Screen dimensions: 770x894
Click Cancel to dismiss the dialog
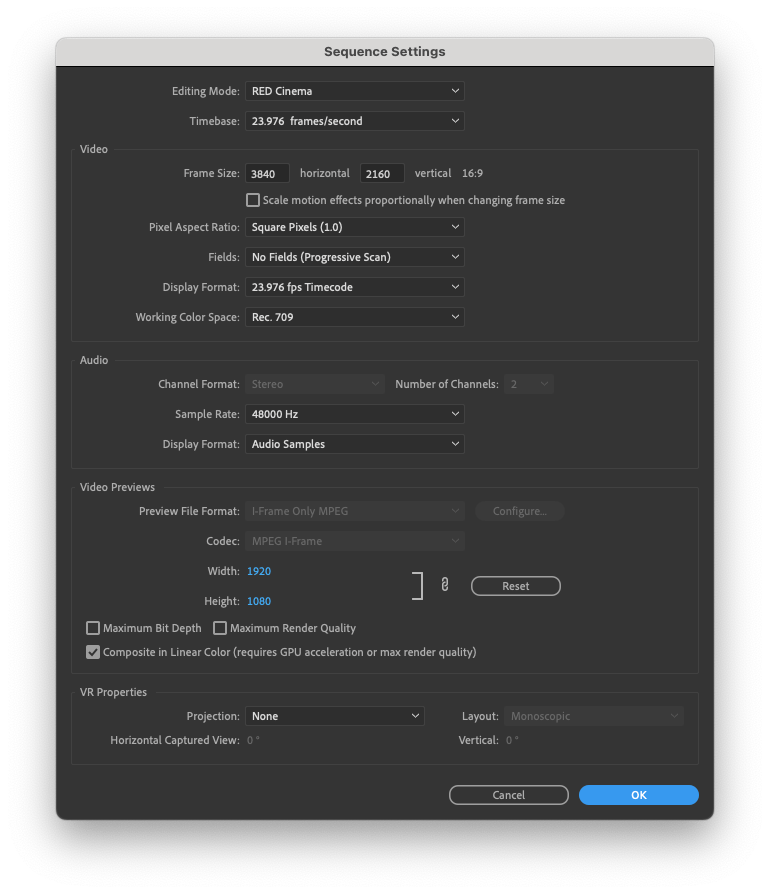pyautogui.click(x=508, y=795)
